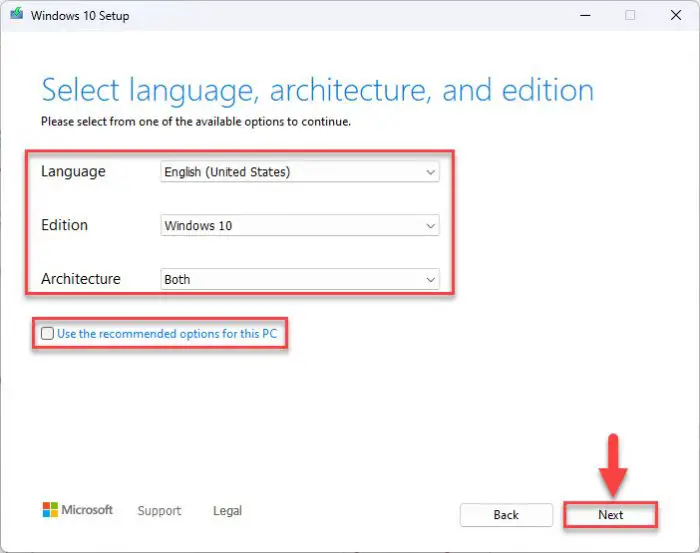Close the Windows 10 Setup window

coord(675,15)
